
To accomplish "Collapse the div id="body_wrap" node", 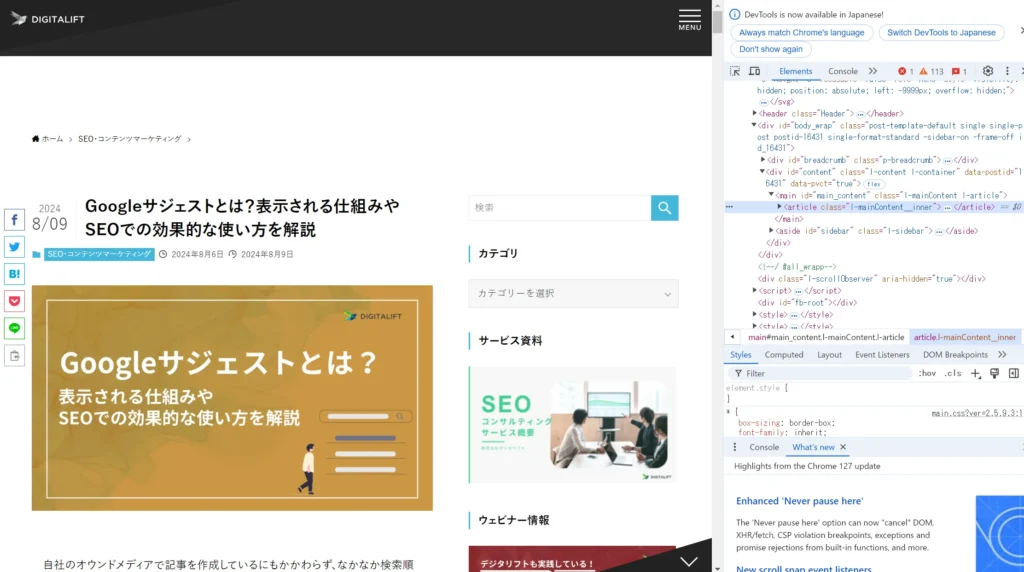I will click(754, 125).
